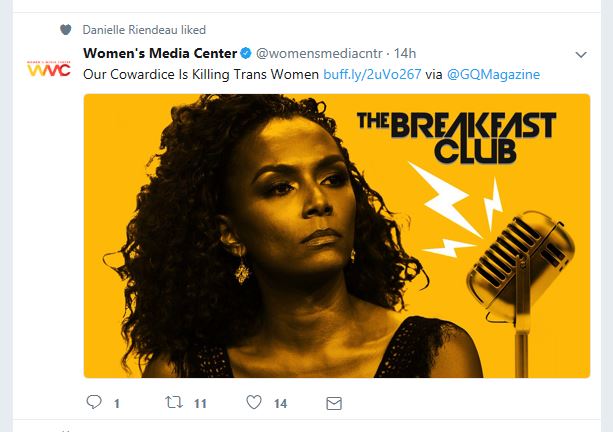Image resolution: width=613 pixels, height=432 pixels.
Task: Click the retweet count of 11
Action: click(199, 404)
